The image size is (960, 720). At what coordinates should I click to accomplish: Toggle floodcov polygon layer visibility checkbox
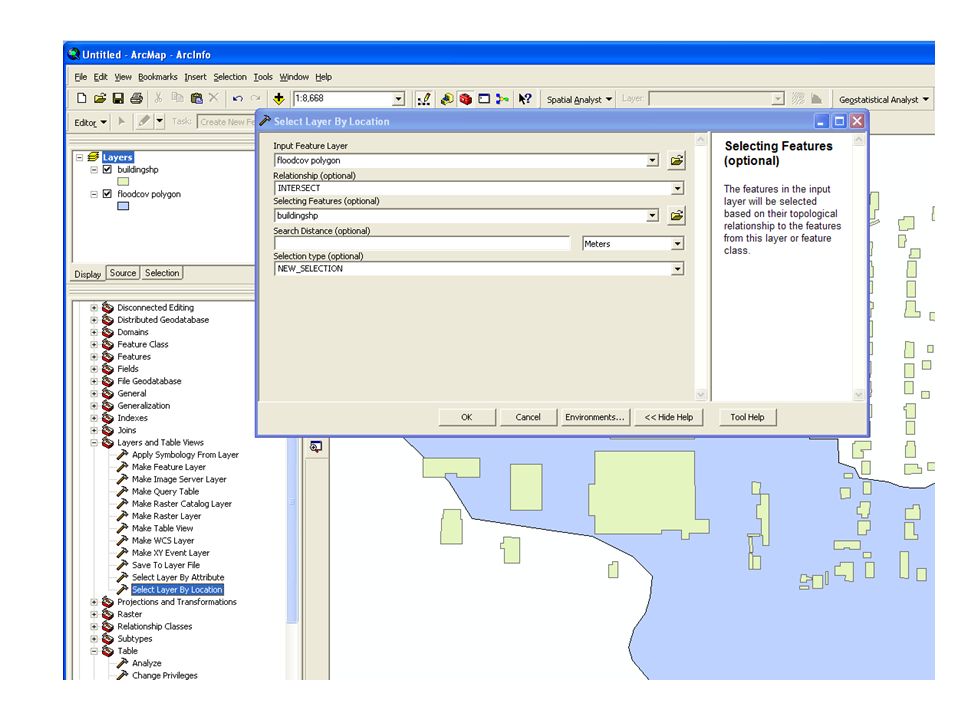click(107, 194)
